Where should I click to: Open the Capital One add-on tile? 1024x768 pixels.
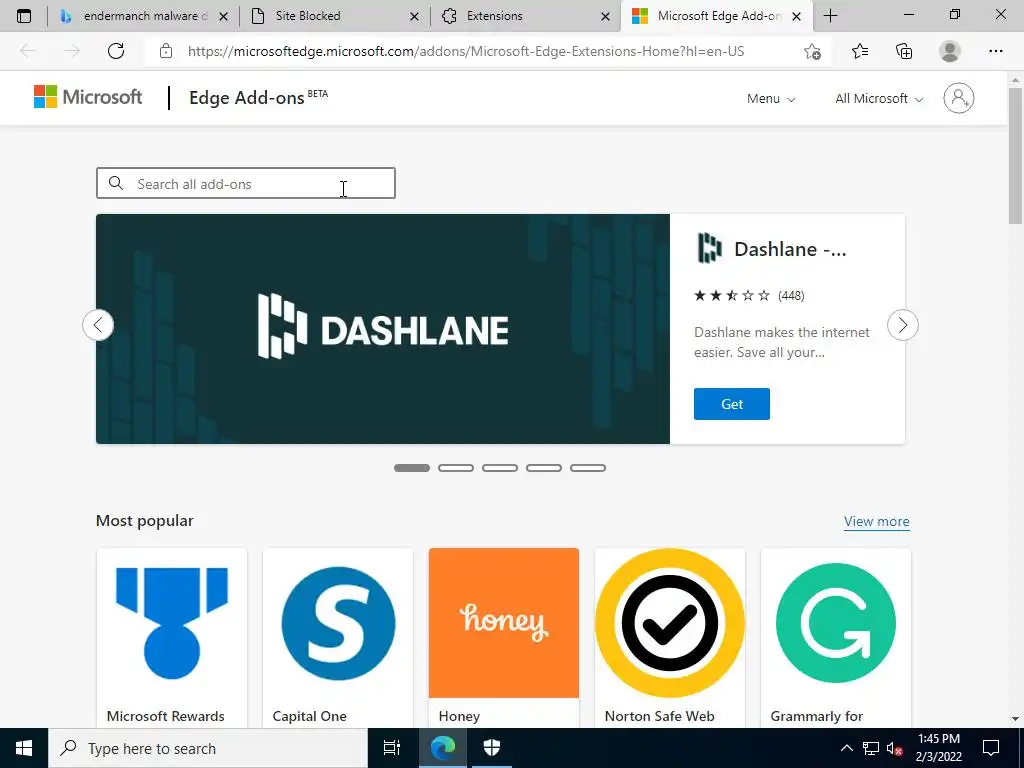click(338, 637)
